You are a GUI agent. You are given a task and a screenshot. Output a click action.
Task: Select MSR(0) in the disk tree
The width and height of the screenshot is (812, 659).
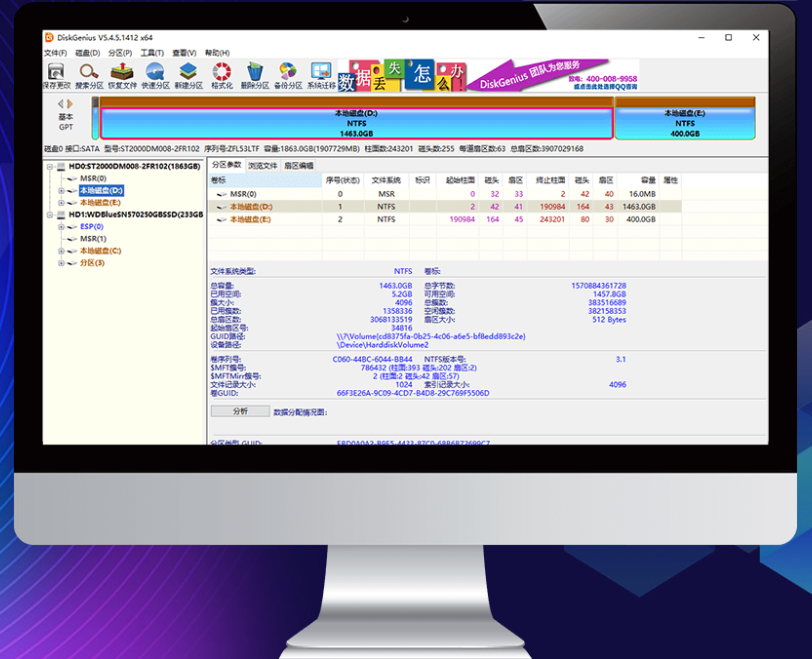[93, 179]
